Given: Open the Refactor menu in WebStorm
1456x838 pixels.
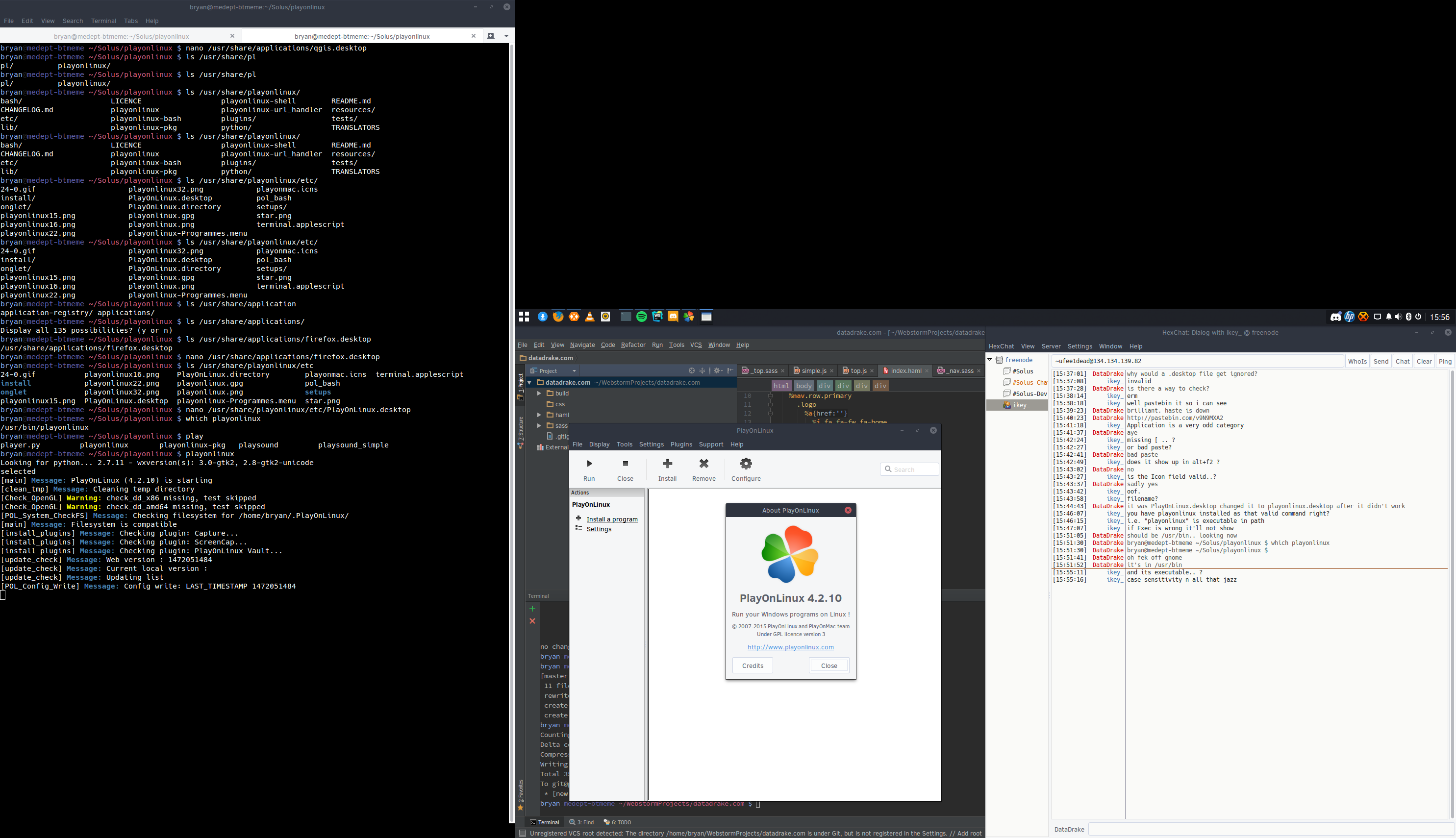Looking at the screenshot, I should point(633,345).
